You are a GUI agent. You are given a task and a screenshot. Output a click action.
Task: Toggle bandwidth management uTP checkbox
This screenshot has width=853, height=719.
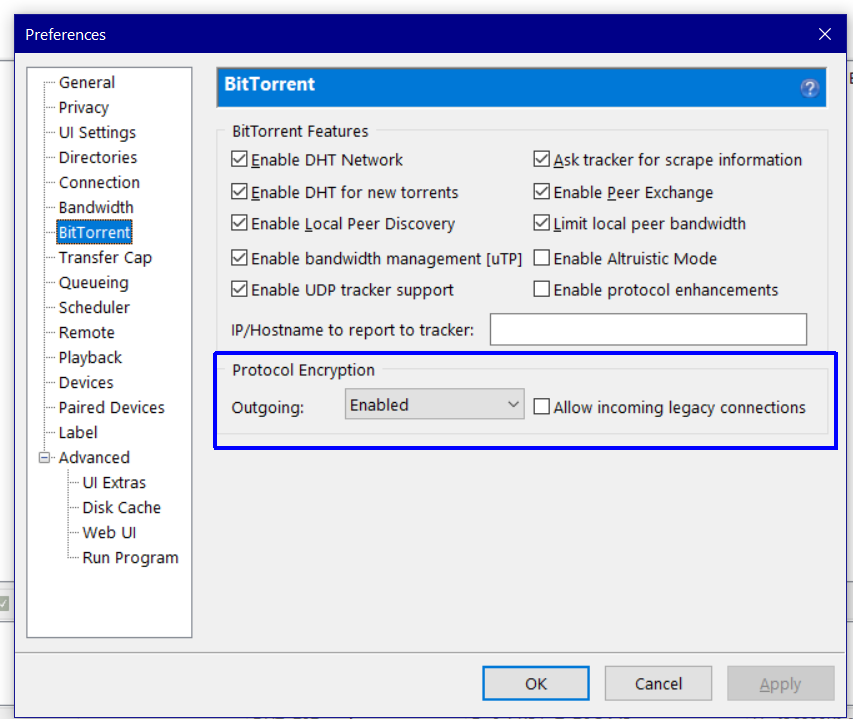tap(239, 258)
